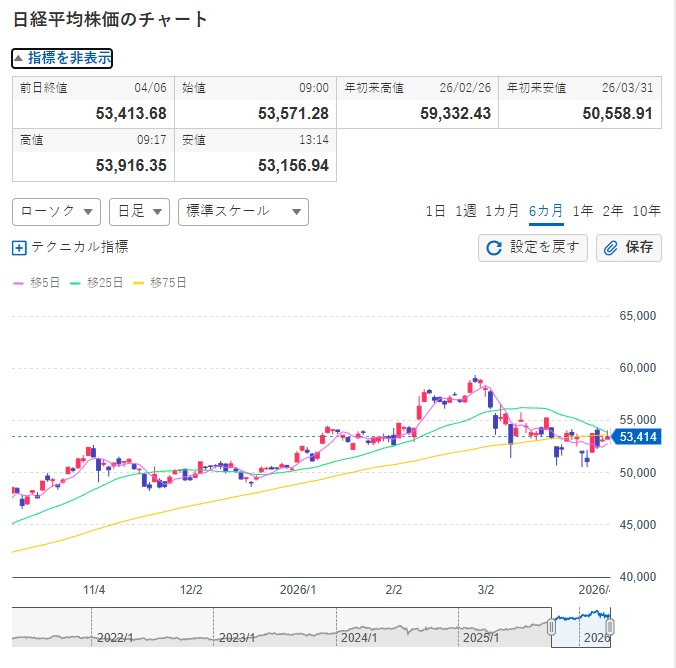The width and height of the screenshot is (676, 668).
Task: Select the 1週 range tab
Action: click(466, 211)
